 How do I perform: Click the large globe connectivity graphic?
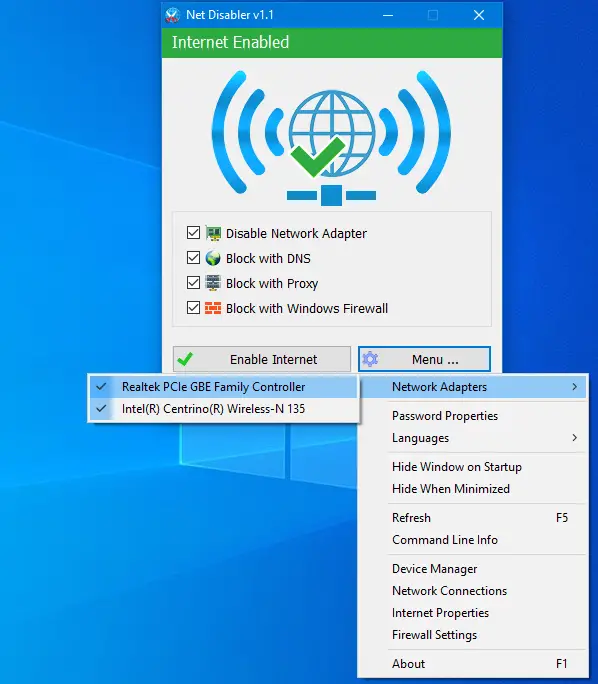[x=331, y=137]
